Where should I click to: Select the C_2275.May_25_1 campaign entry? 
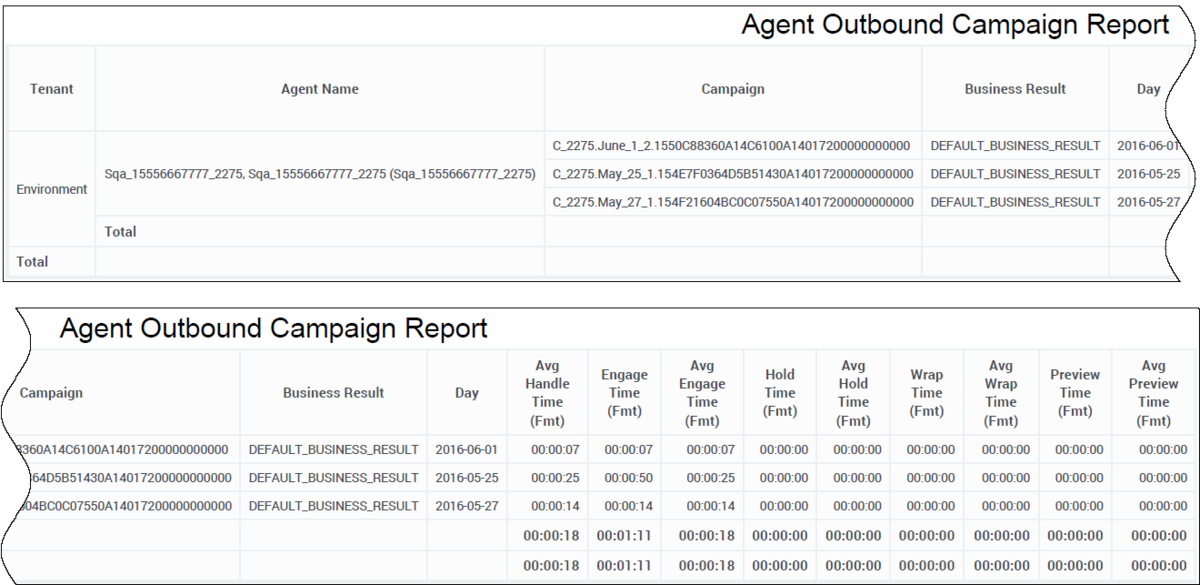(732, 174)
